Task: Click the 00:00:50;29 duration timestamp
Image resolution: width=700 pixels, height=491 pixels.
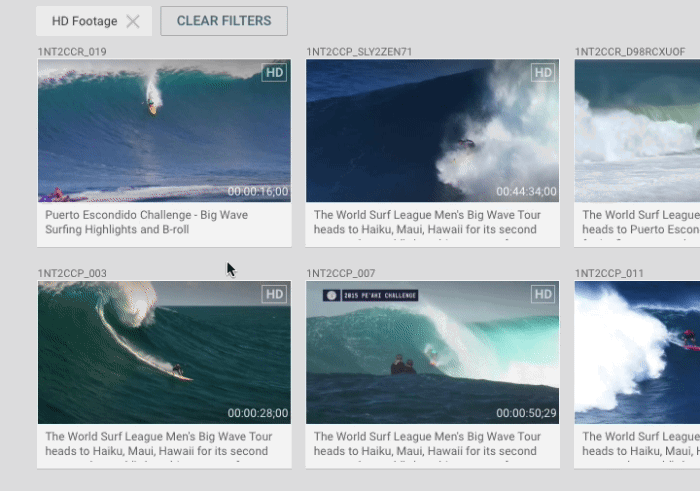Action: pyautogui.click(x=526, y=413)
